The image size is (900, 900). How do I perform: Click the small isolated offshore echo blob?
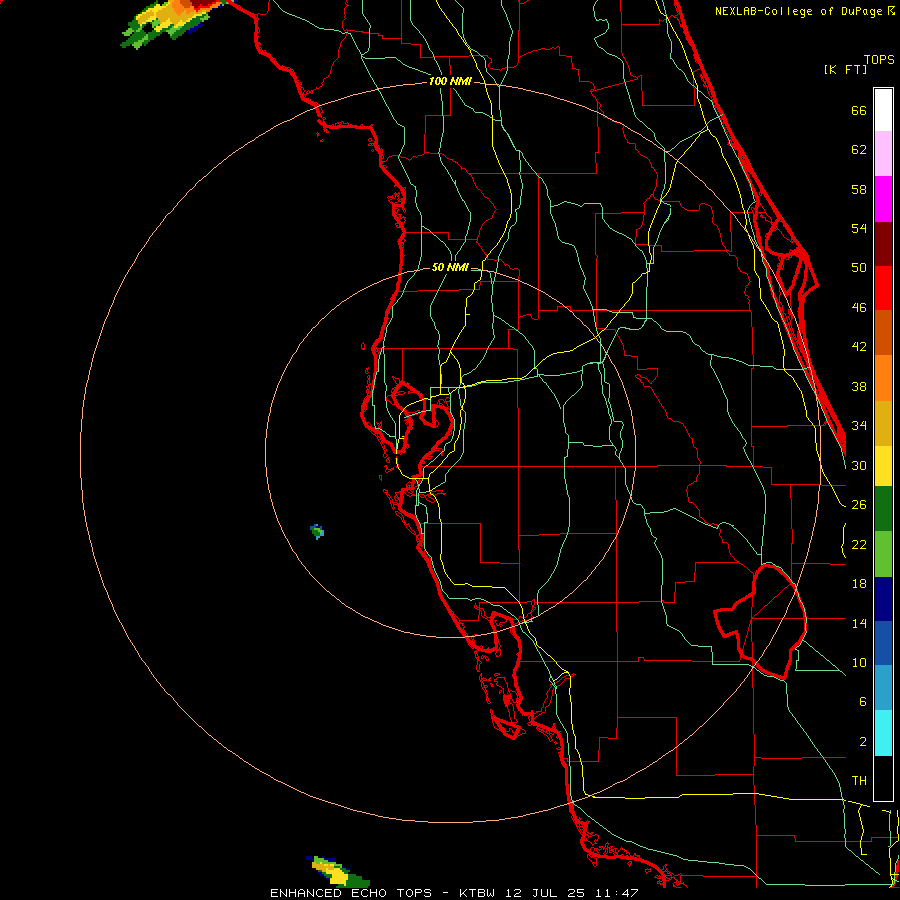(x=317, y=532)
